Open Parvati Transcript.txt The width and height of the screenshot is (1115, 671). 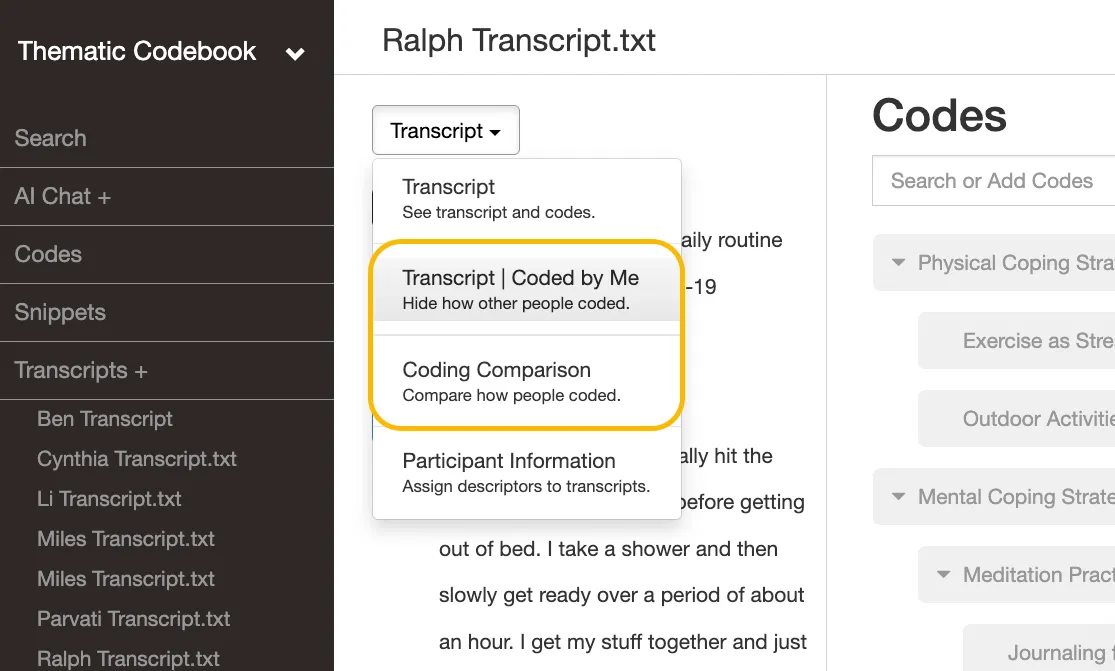pyautogui.click(x=133, y=618)
